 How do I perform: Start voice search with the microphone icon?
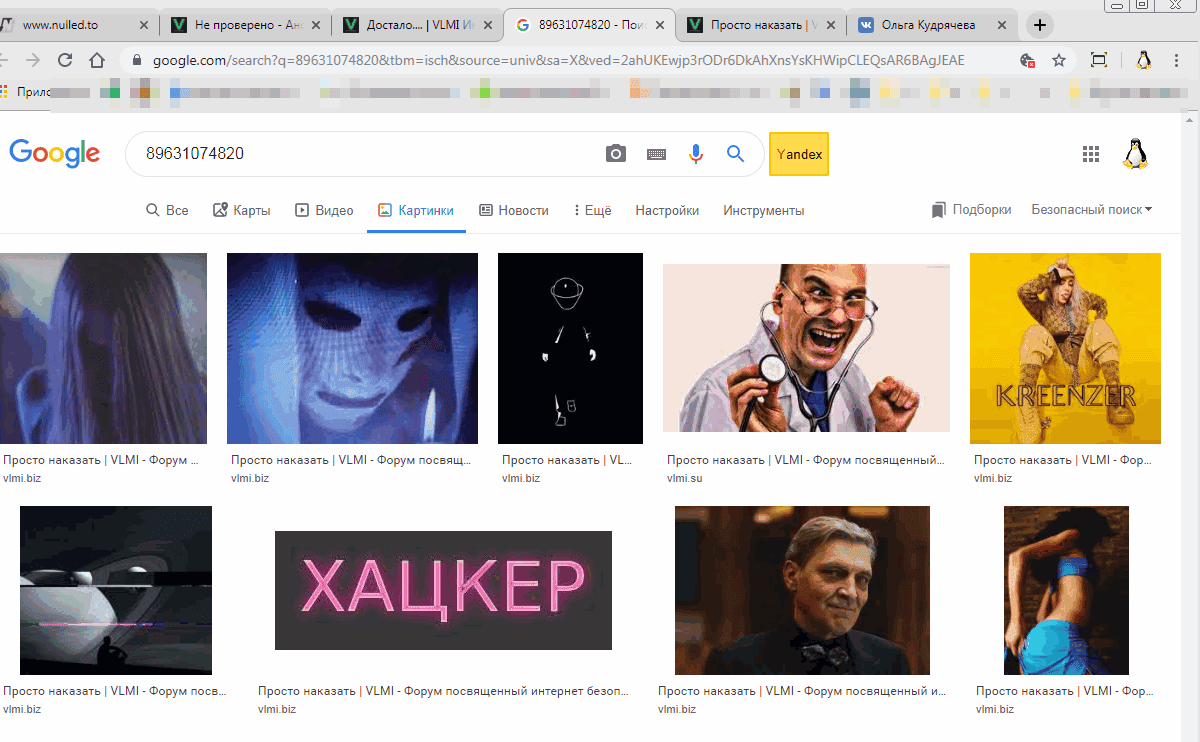click(696, 154)
